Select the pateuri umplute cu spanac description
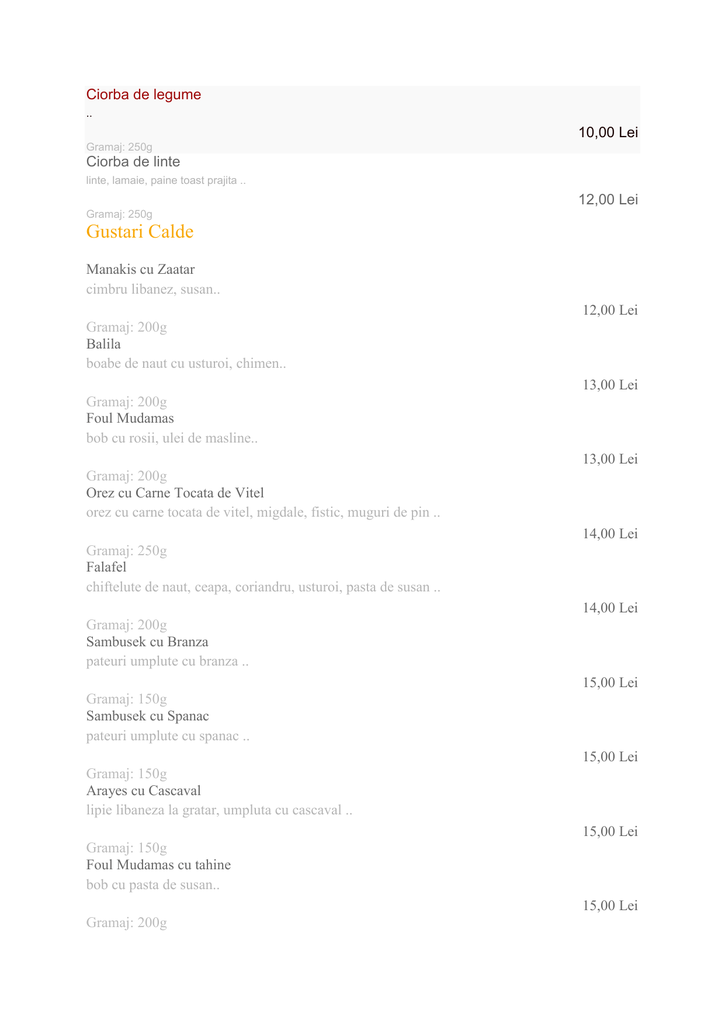 tap(167, 737)
